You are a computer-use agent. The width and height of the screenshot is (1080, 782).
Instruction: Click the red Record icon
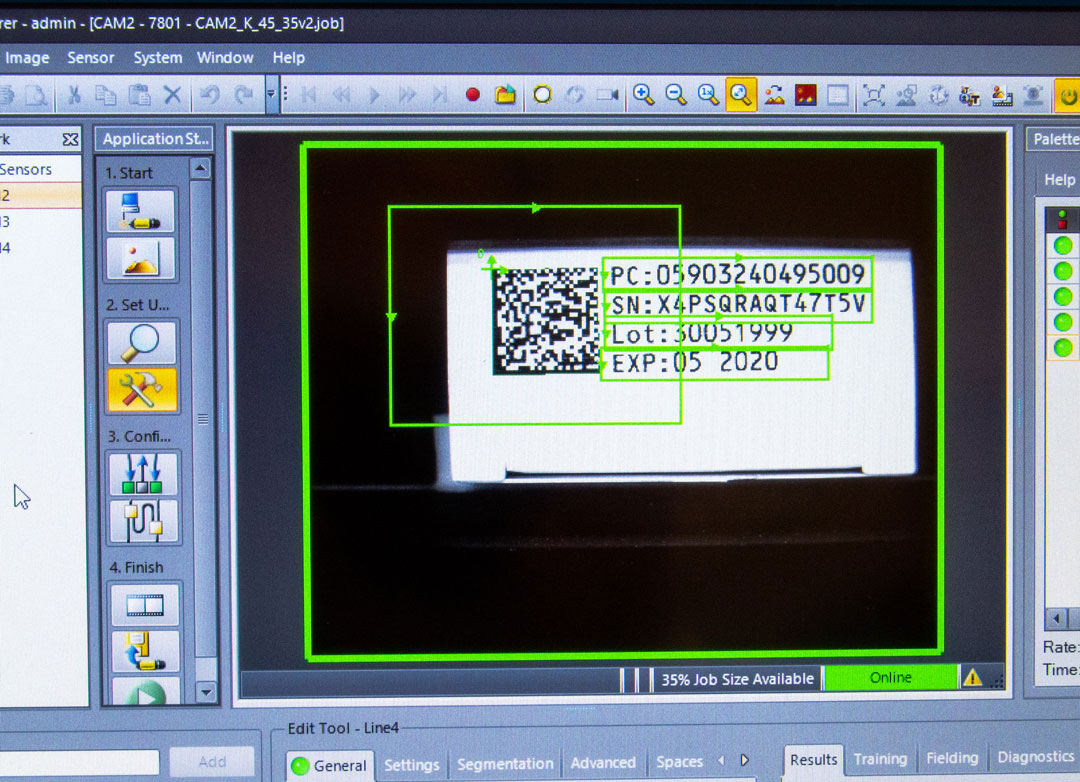[472, 95]
